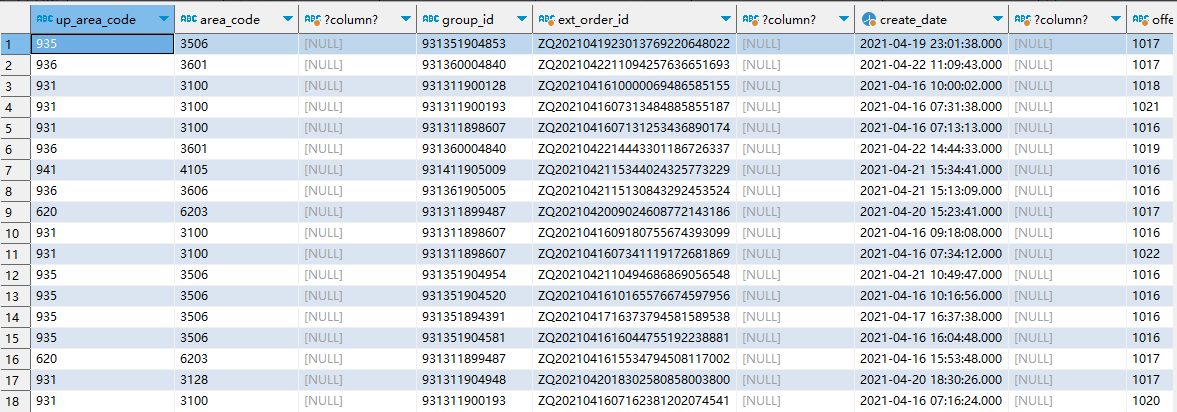Screen dimensions: 1177x412
Task: Open the area_code column filter dropdown arrow
Action: pyautogui.click(x=287, y=20)
